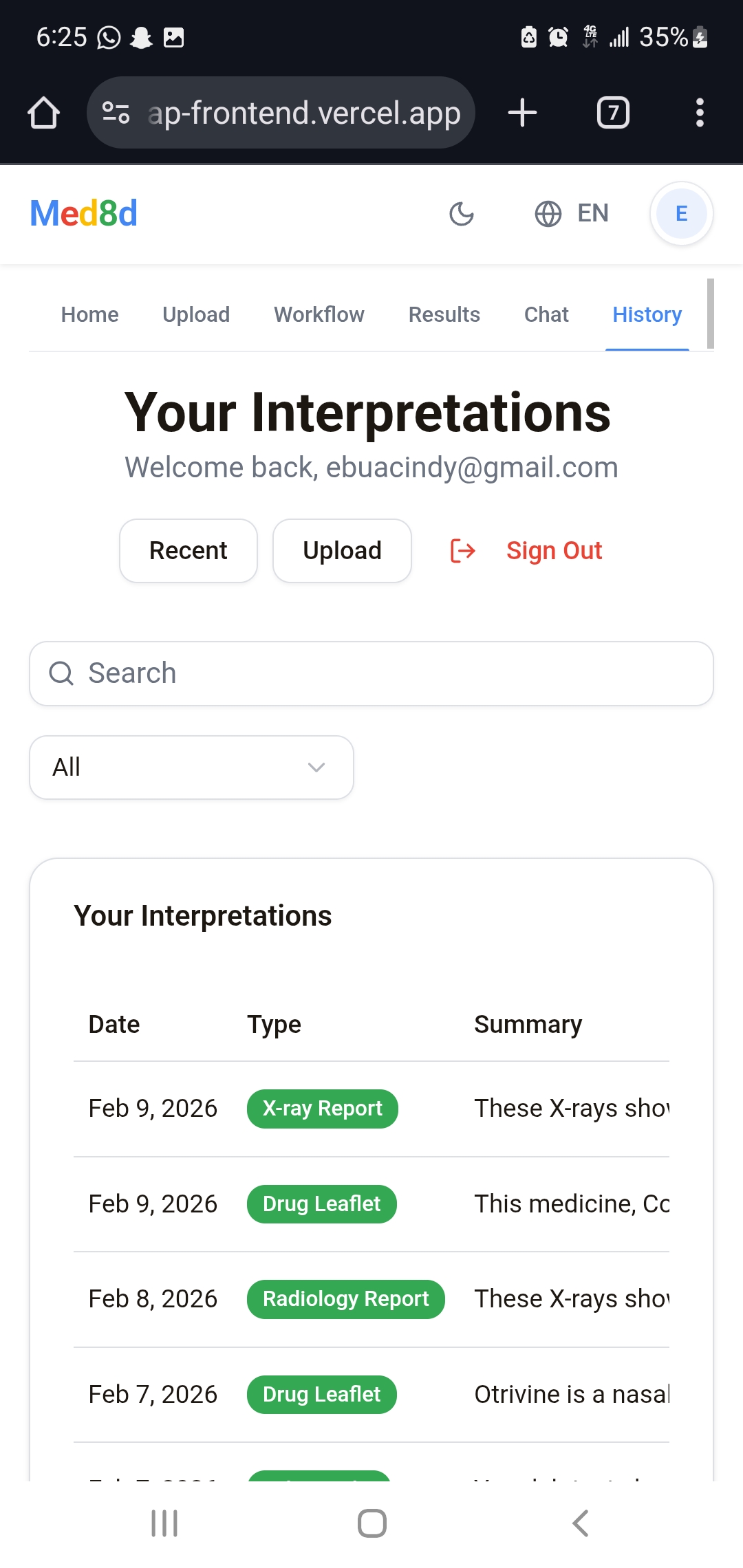Screen dimensions: 743x1568
Task: Toggle dark mode moon icon
Action: (x=462, y=214)
